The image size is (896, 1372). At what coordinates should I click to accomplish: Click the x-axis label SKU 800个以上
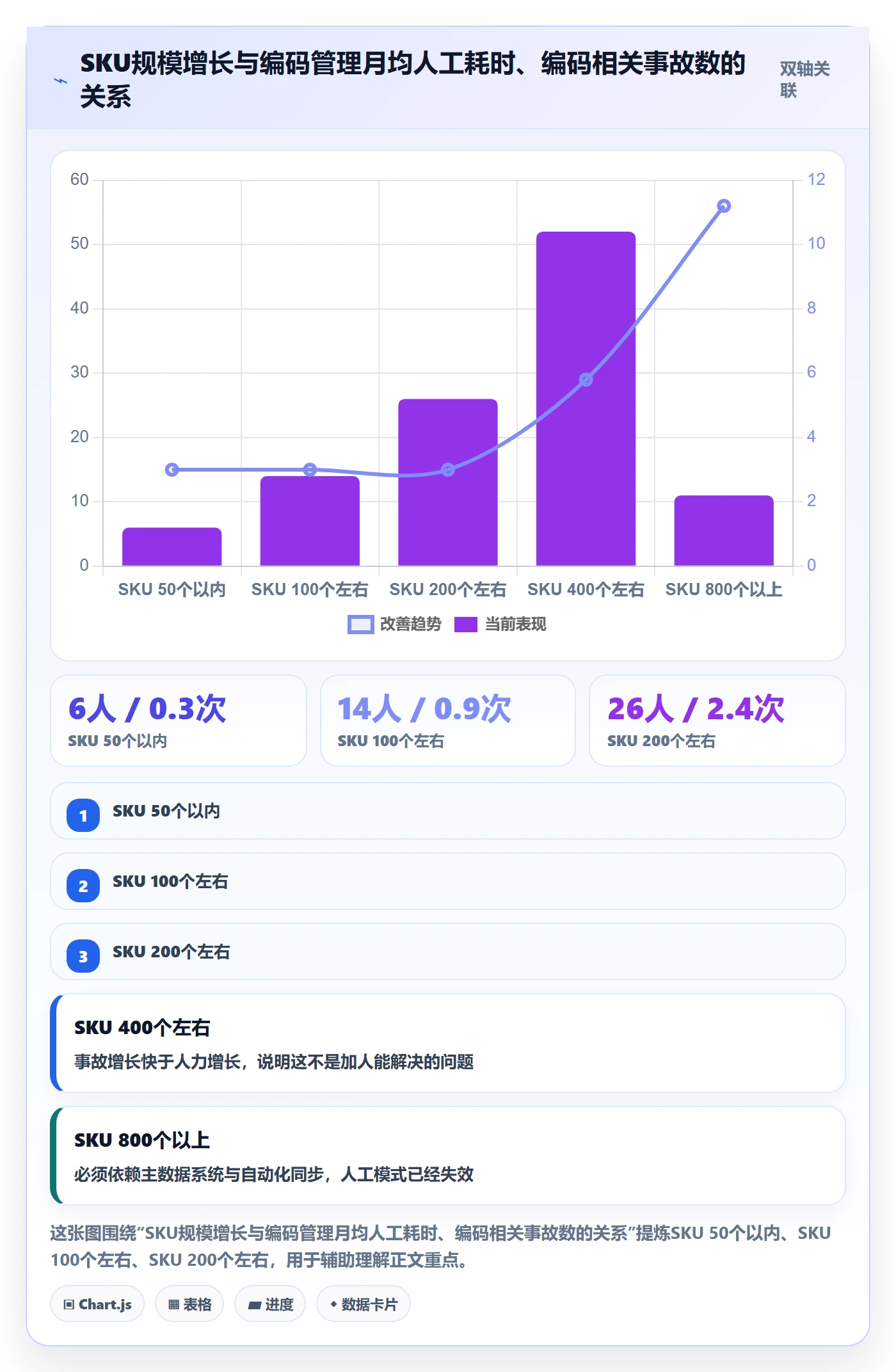click(x=724, y=589)
